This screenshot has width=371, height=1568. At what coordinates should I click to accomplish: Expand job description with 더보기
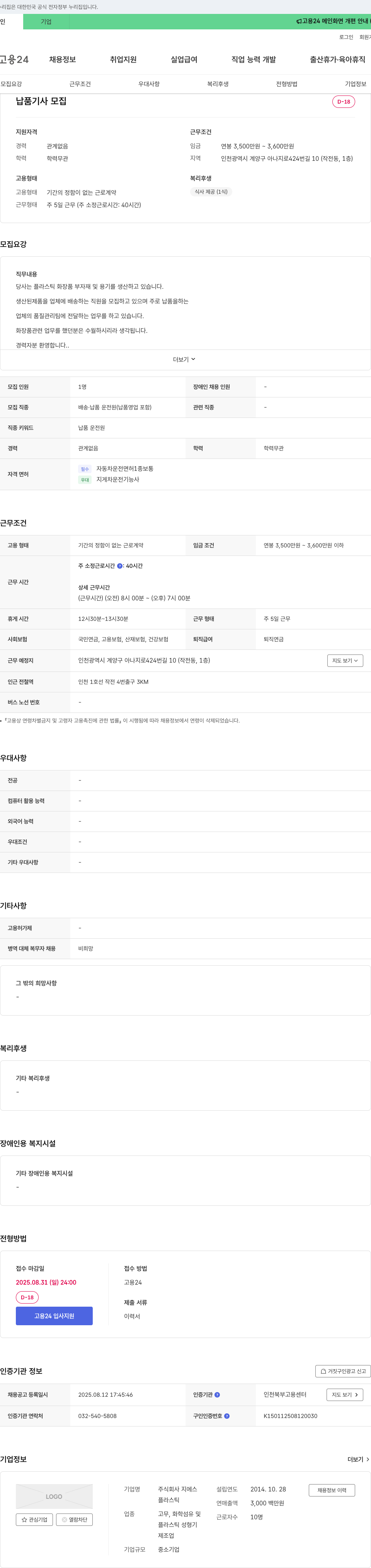tap(184, 360)
